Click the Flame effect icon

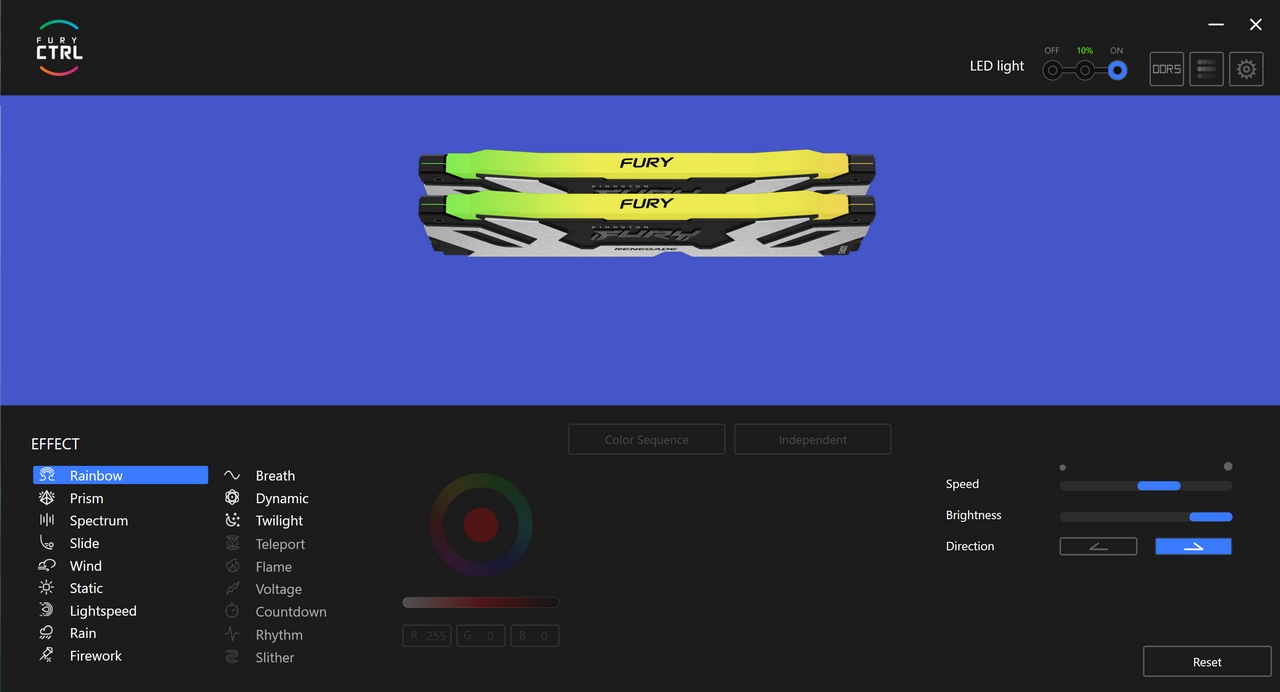pos(232,567)
